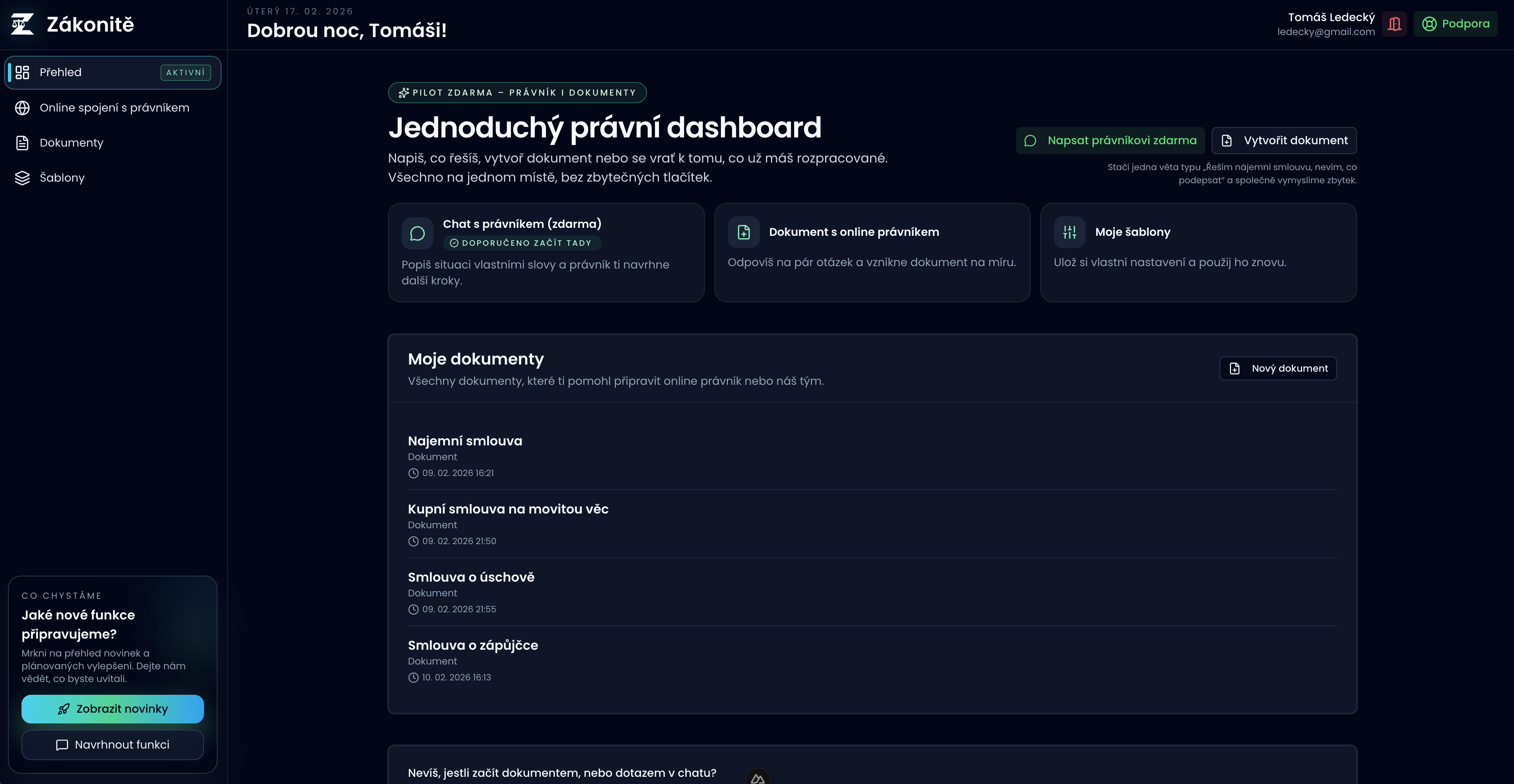Open Online spojení s právníkem menu item
Screen dimensions: 1514x784
(115, 108)
